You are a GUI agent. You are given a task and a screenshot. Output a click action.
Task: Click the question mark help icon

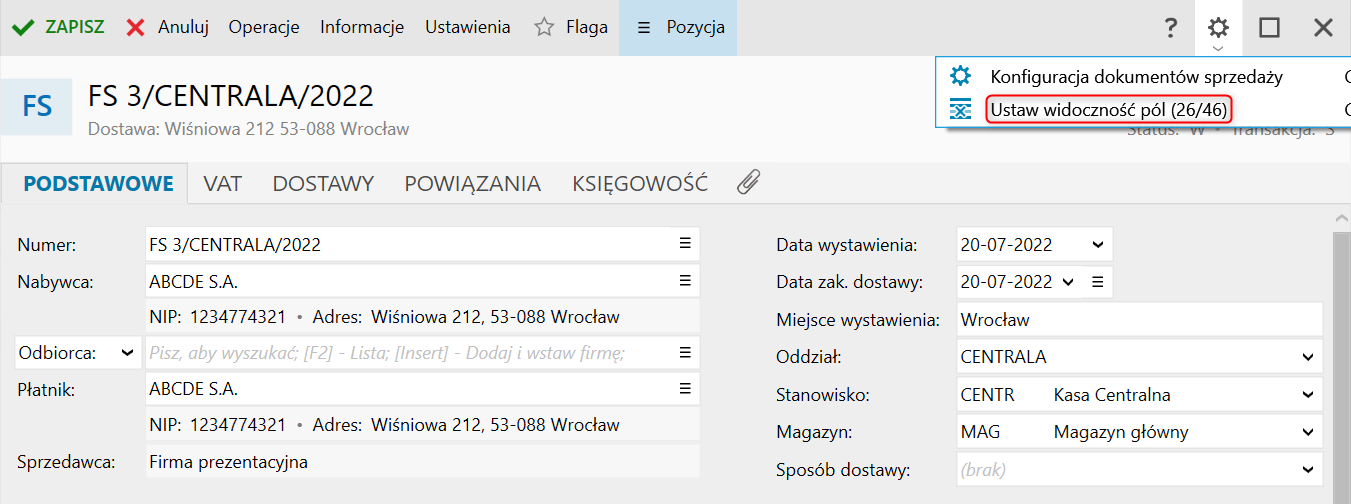1170,28
